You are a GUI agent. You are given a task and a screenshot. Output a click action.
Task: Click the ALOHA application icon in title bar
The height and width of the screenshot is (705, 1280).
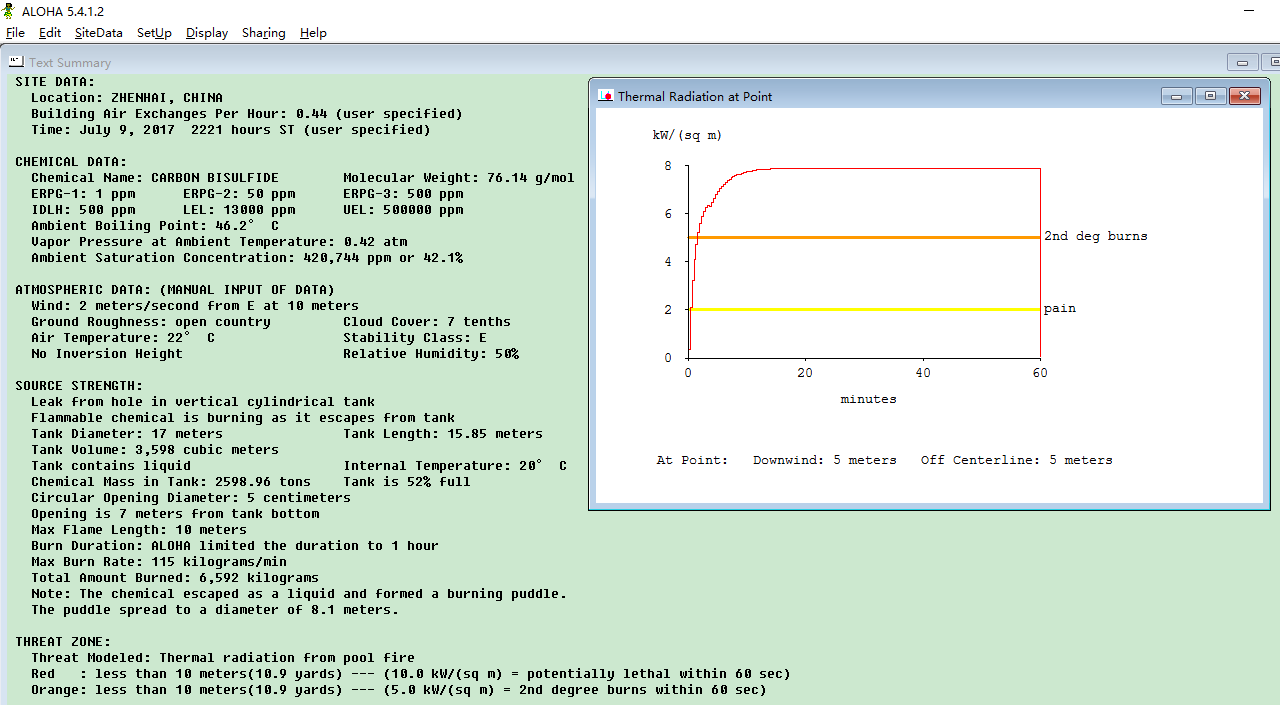pyautogui.click(x=9, y=11)
